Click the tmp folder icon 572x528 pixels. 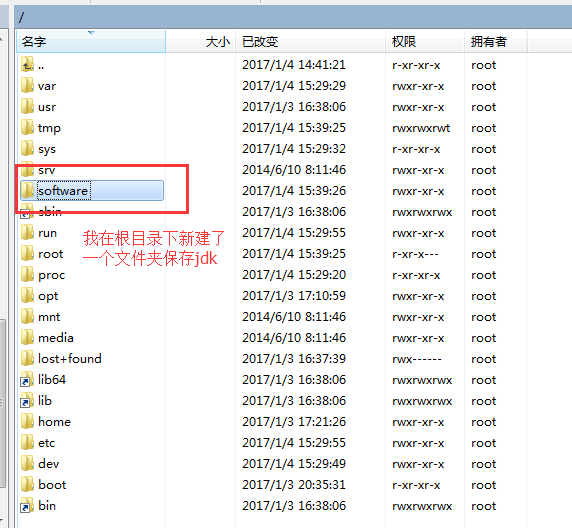pos(27,128)
